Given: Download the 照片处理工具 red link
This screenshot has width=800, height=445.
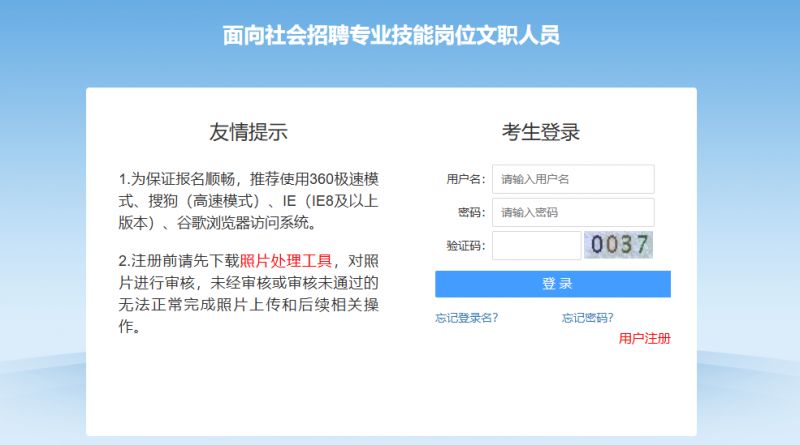Looking at the screenshot, I should pyautogui.click(x=286, y=261).
